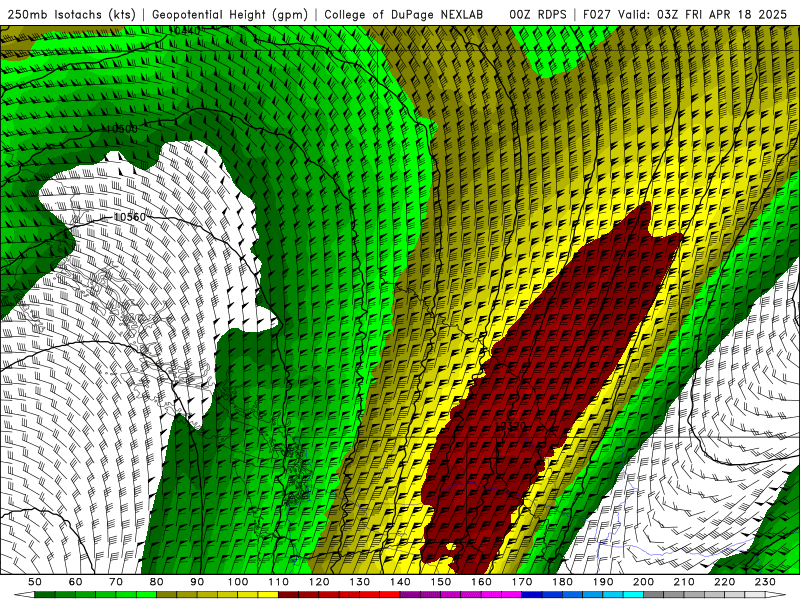Click the 220 value on the color scale

click(724, 582)
